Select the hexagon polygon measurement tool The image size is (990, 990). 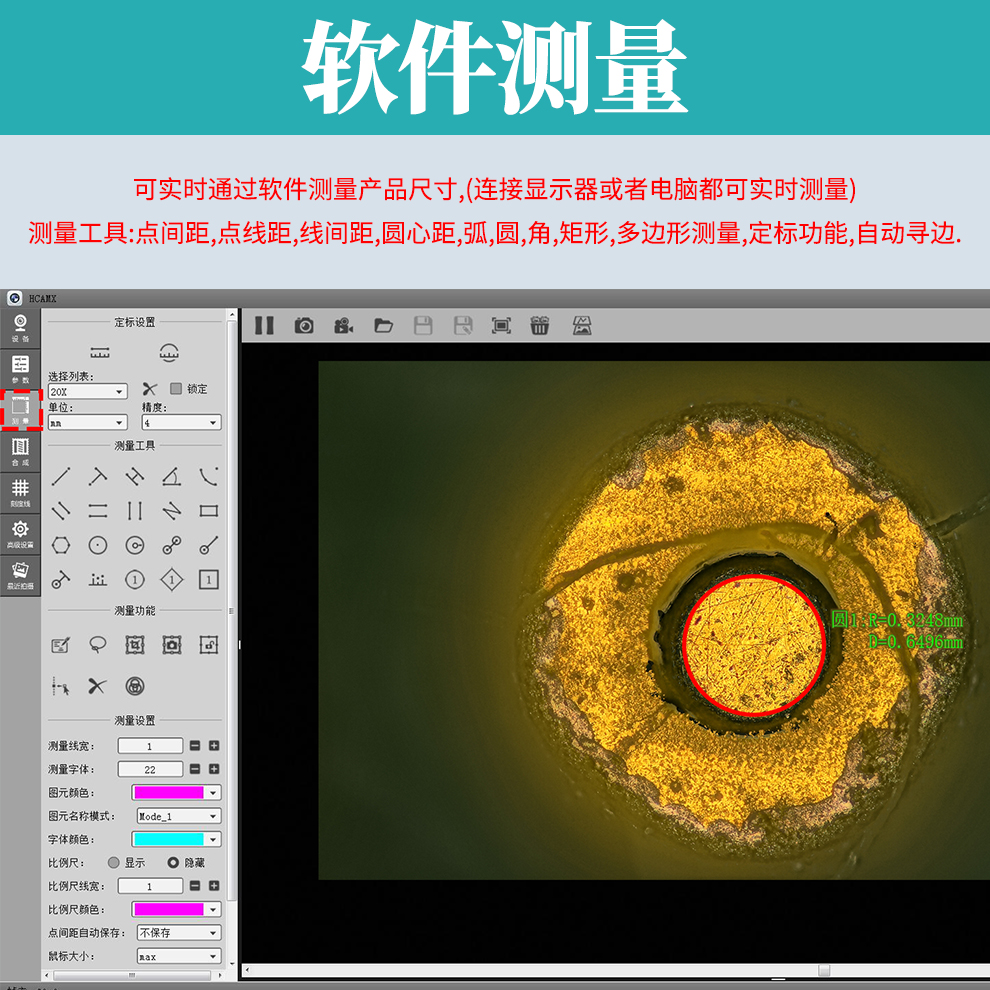pyautogui.click(x=61, y=545)
